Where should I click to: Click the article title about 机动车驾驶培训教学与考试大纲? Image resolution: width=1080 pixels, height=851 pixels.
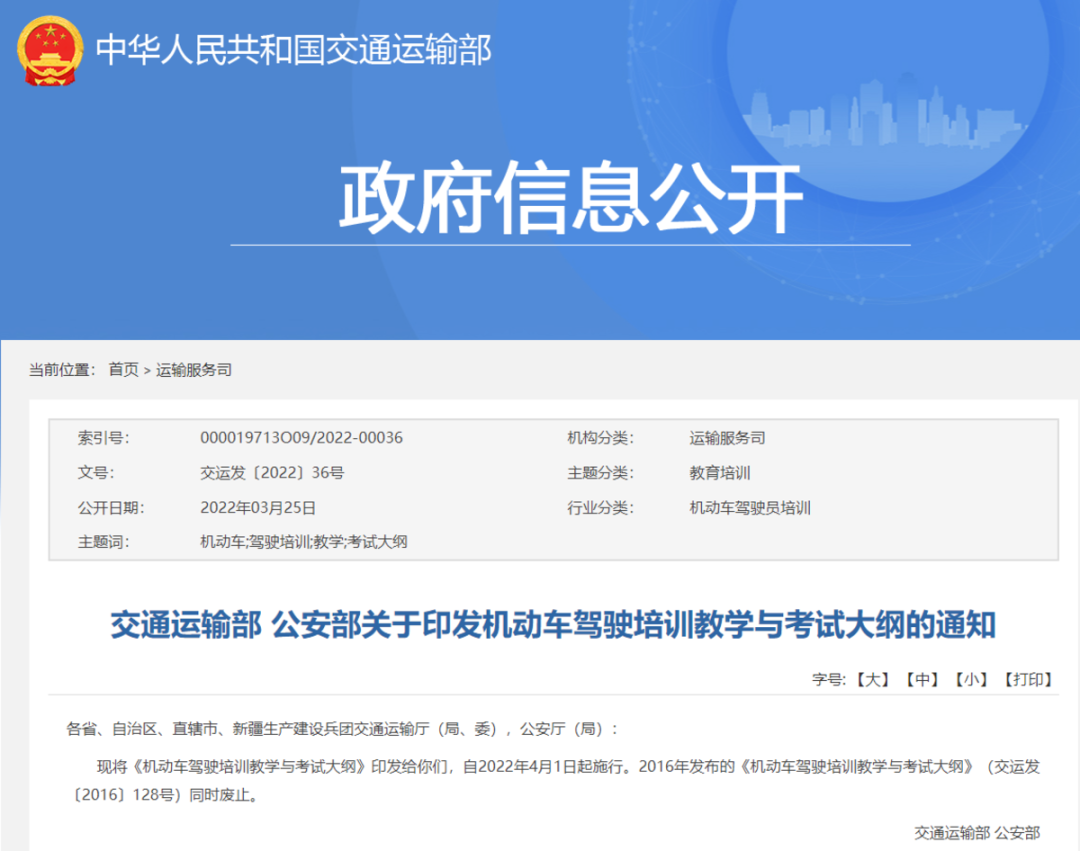tap(553, 625)
